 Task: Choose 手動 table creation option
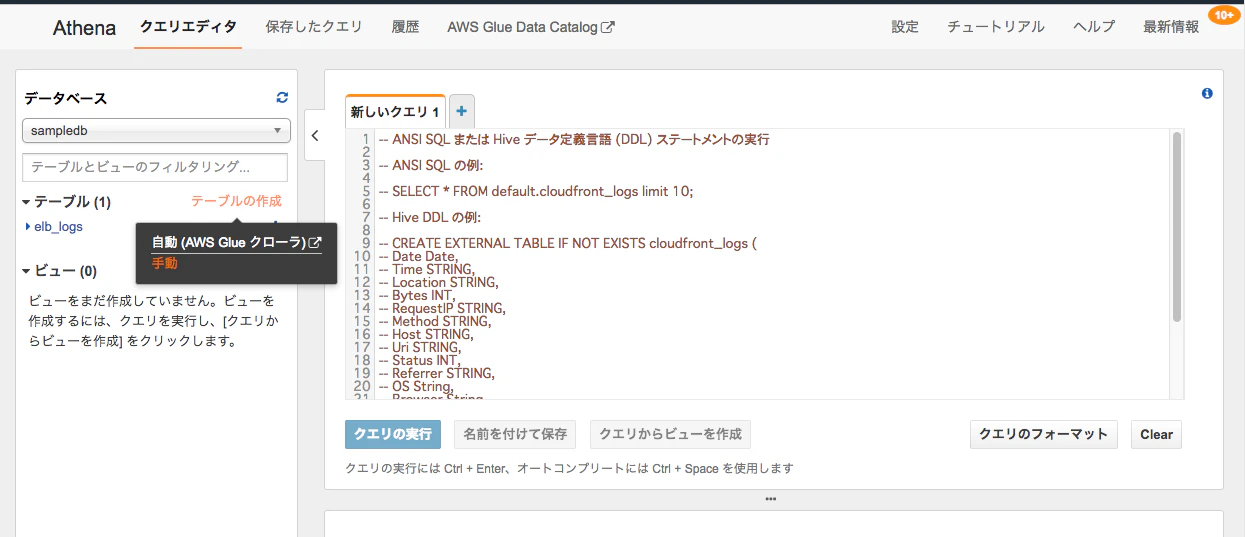[x=165, y=263]
